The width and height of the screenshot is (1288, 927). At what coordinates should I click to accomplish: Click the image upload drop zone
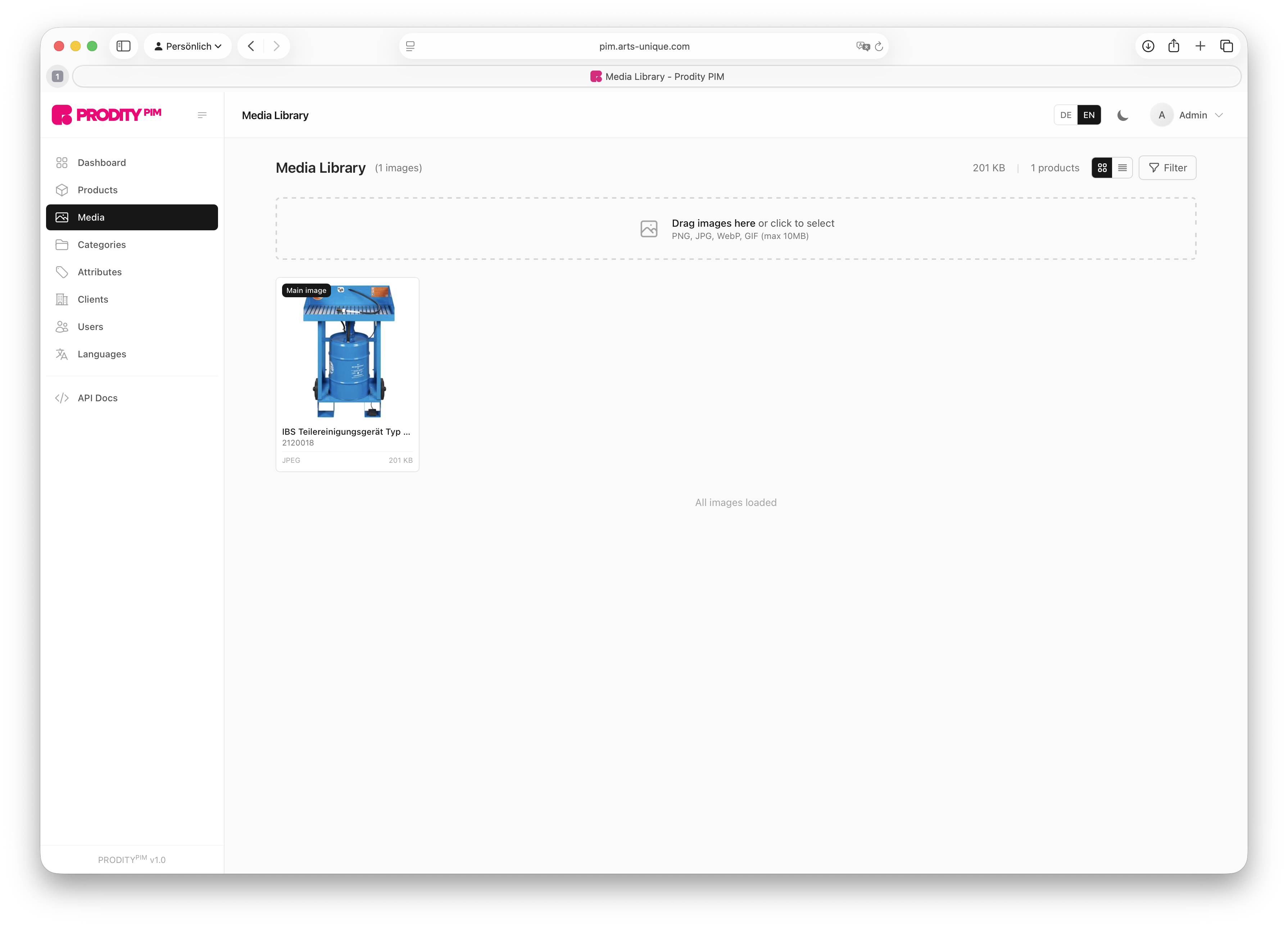tap(735, 229)
